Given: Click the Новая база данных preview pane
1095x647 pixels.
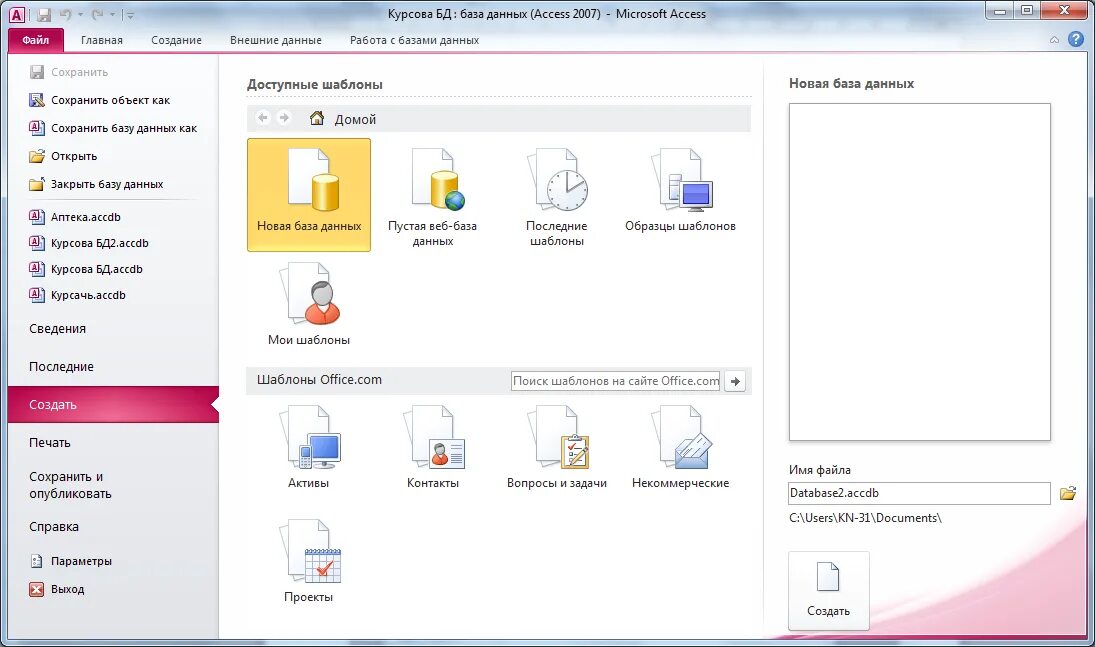Looking at the screenshot, I should [x=920, y=272].
